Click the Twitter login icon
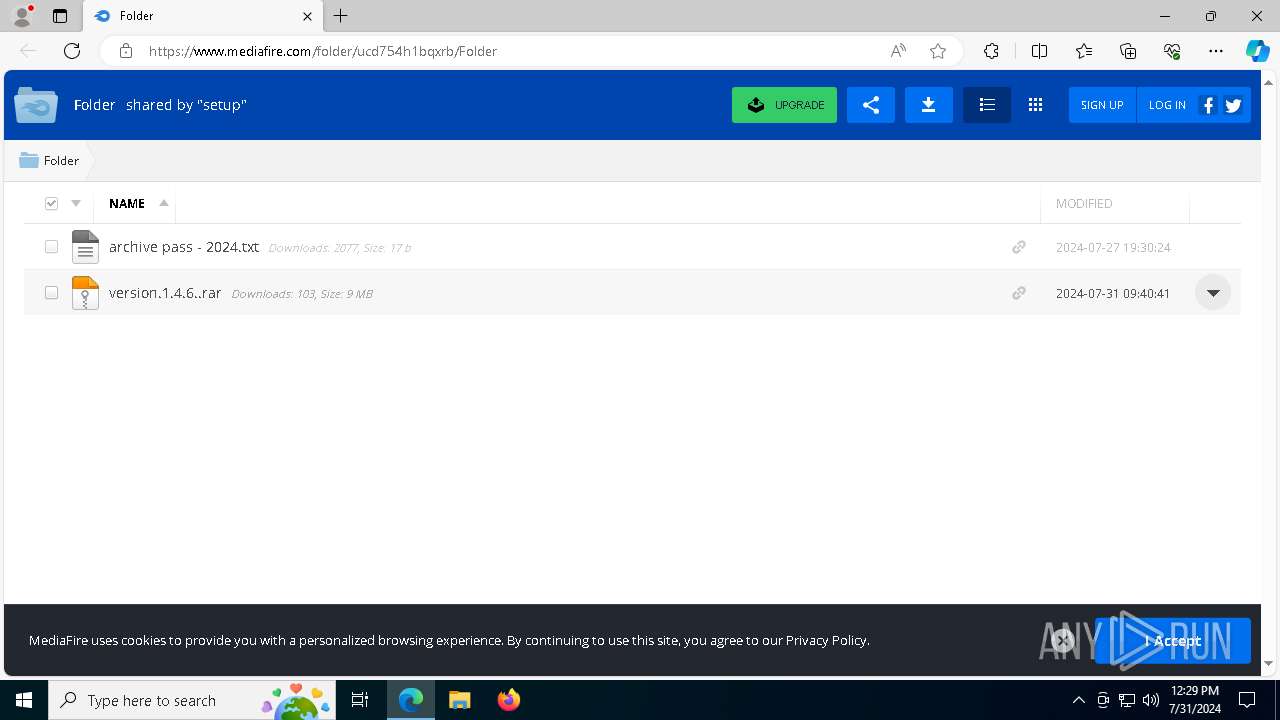Screen dimensions: 1280x720 pos(1233,105)
